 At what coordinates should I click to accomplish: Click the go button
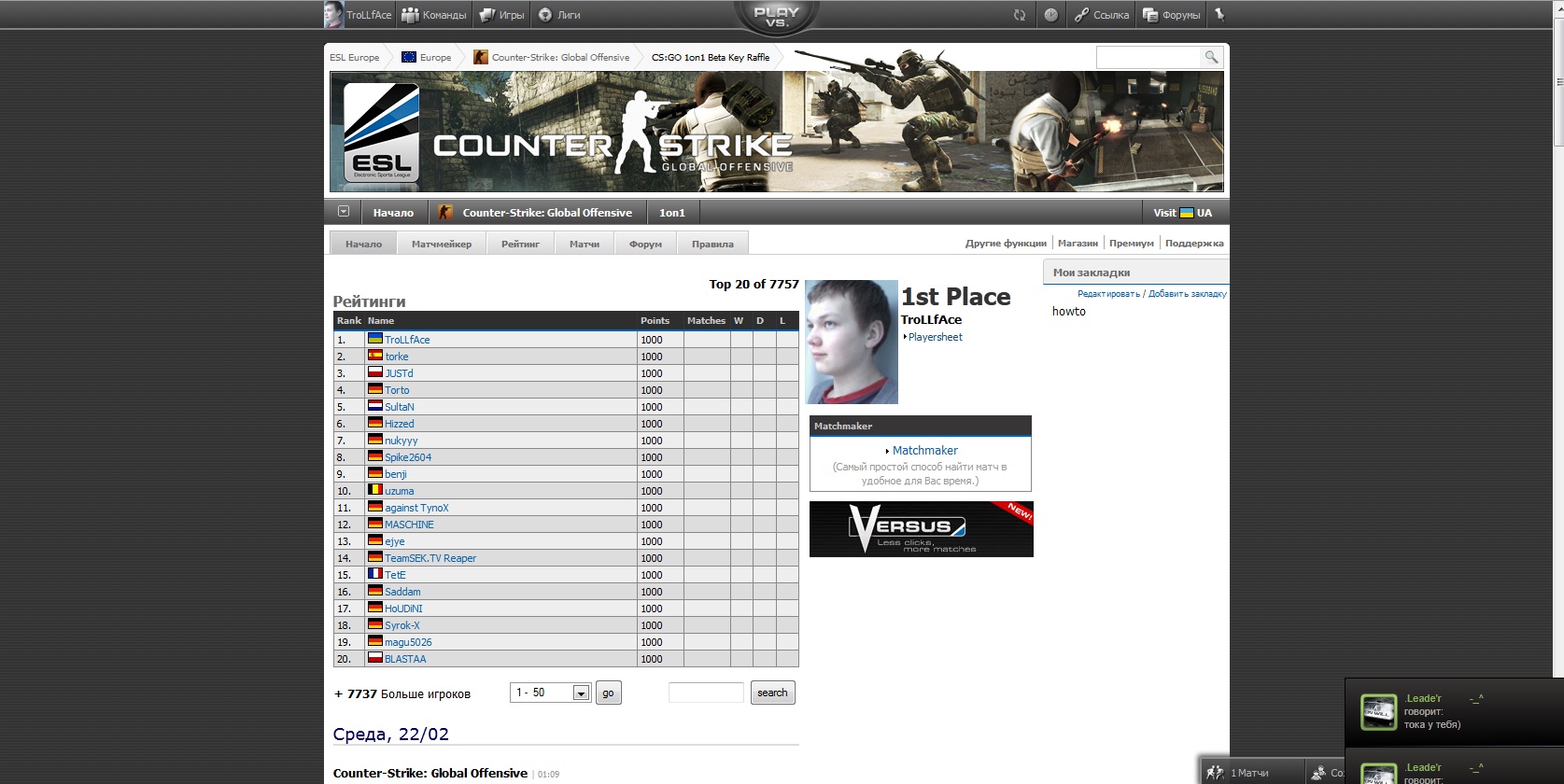tap(608, 693)
